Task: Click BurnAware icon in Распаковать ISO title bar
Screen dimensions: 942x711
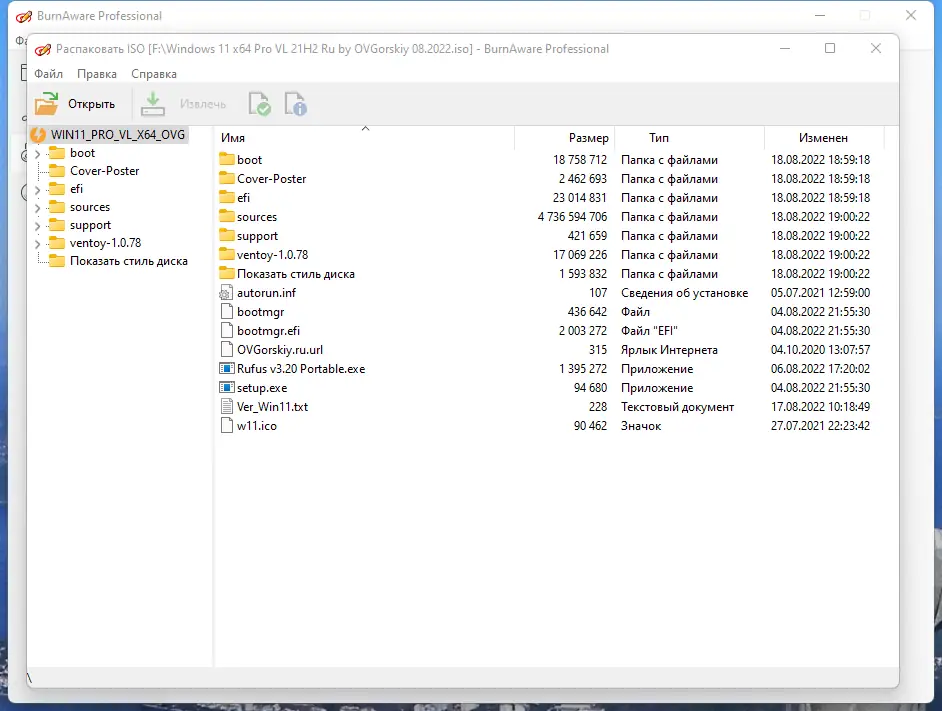Action: coord(43,49)
